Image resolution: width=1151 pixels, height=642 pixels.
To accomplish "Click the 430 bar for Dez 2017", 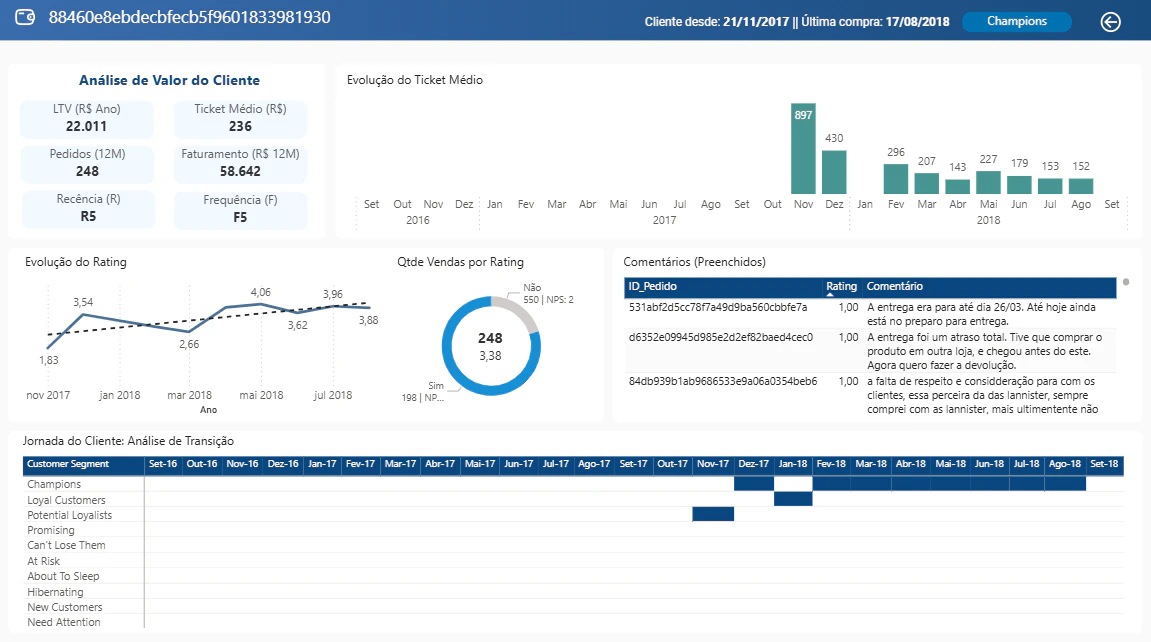I will click(834, 172).
